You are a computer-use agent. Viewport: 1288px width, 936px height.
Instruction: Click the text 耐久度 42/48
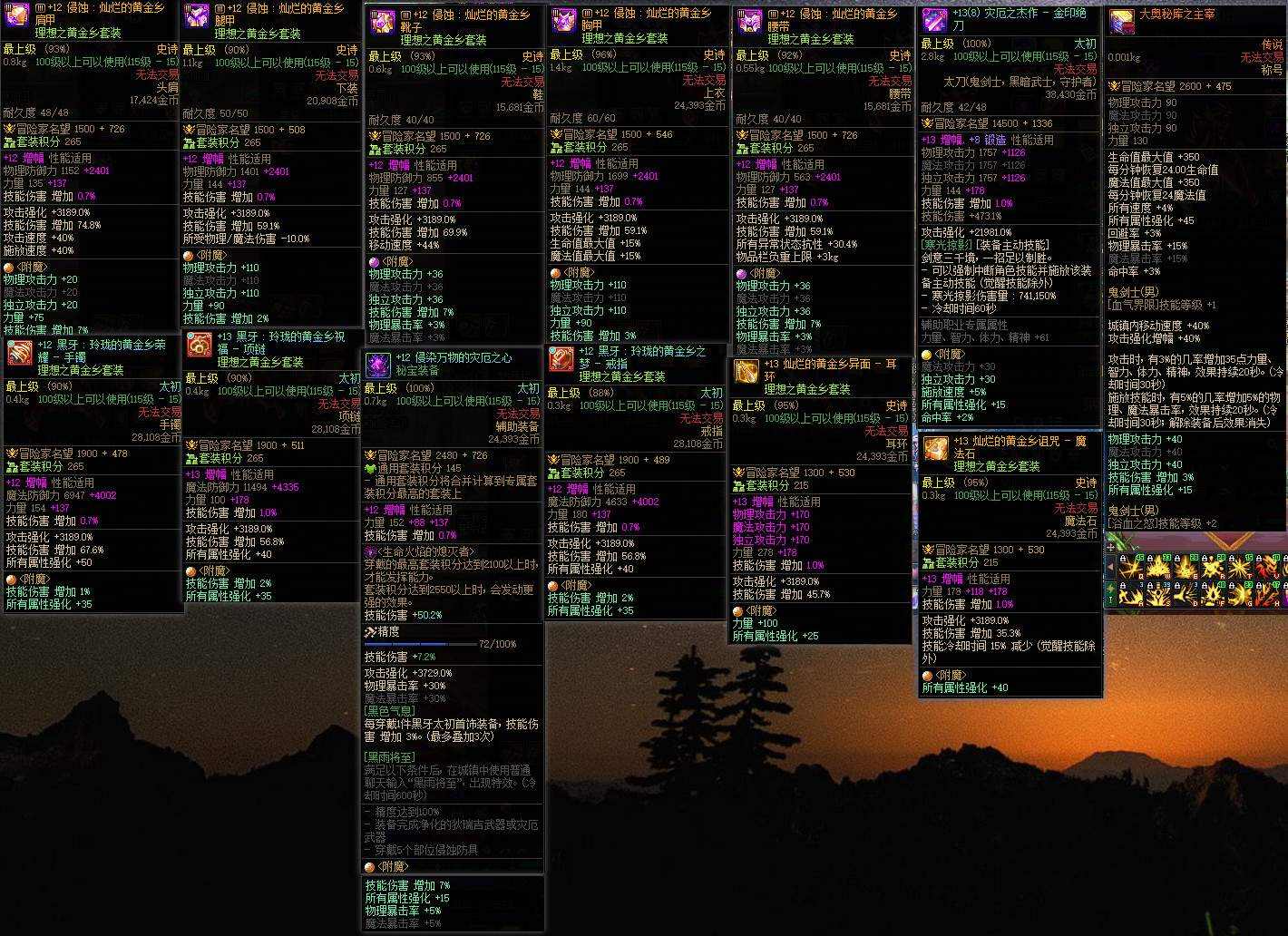coord(954,107)
